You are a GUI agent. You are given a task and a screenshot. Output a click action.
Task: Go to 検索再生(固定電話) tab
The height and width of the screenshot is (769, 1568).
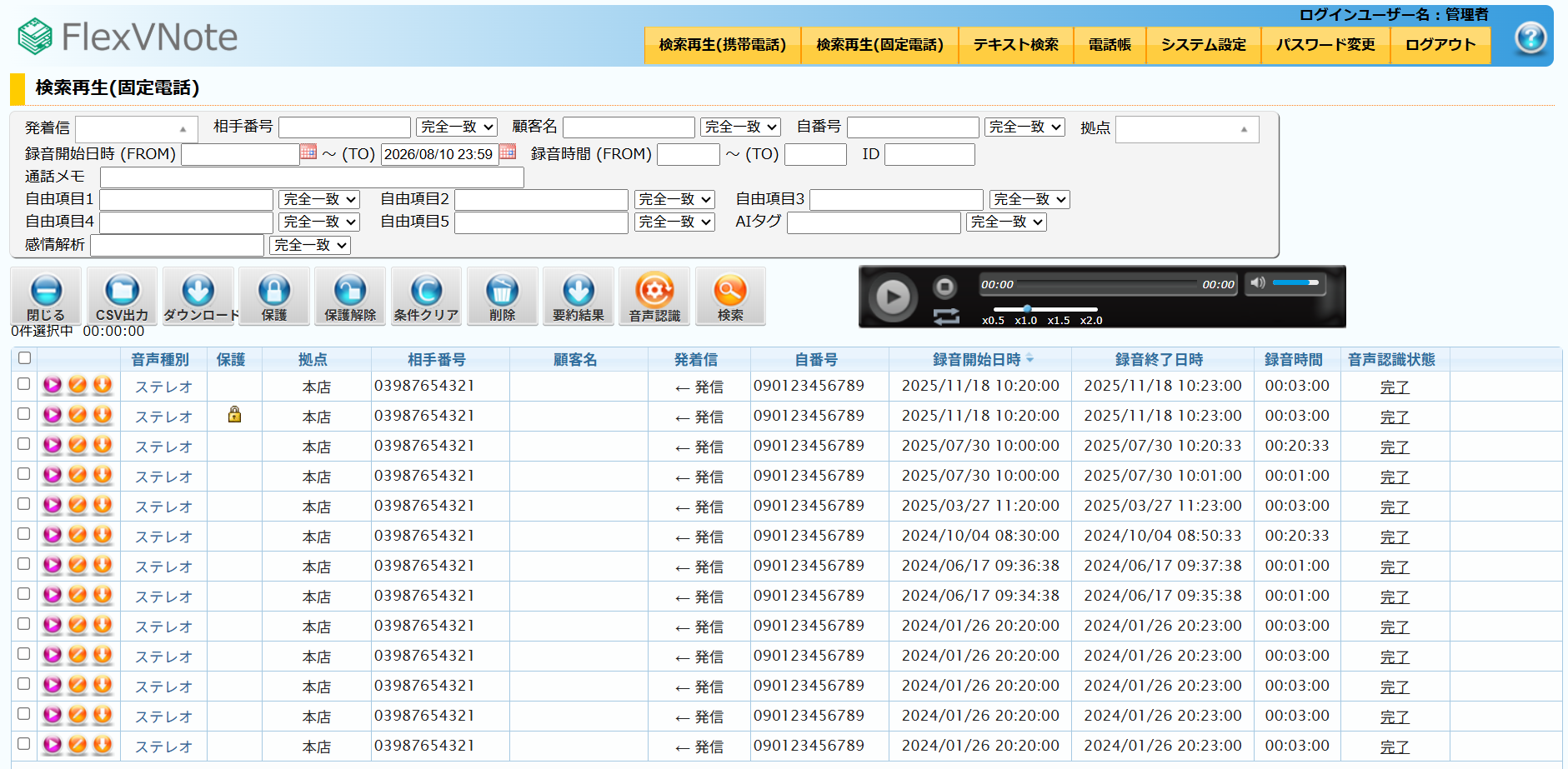pyautogui.click(x=879, y=45)
